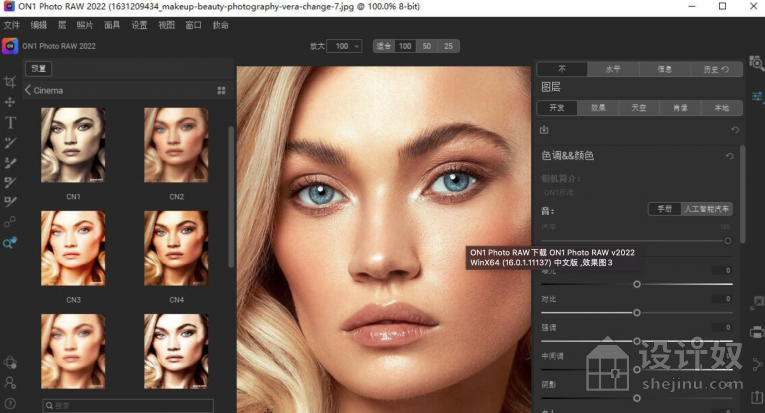
Task: Apply the CN3 cinema preset thumbnail
Action: 73,248
